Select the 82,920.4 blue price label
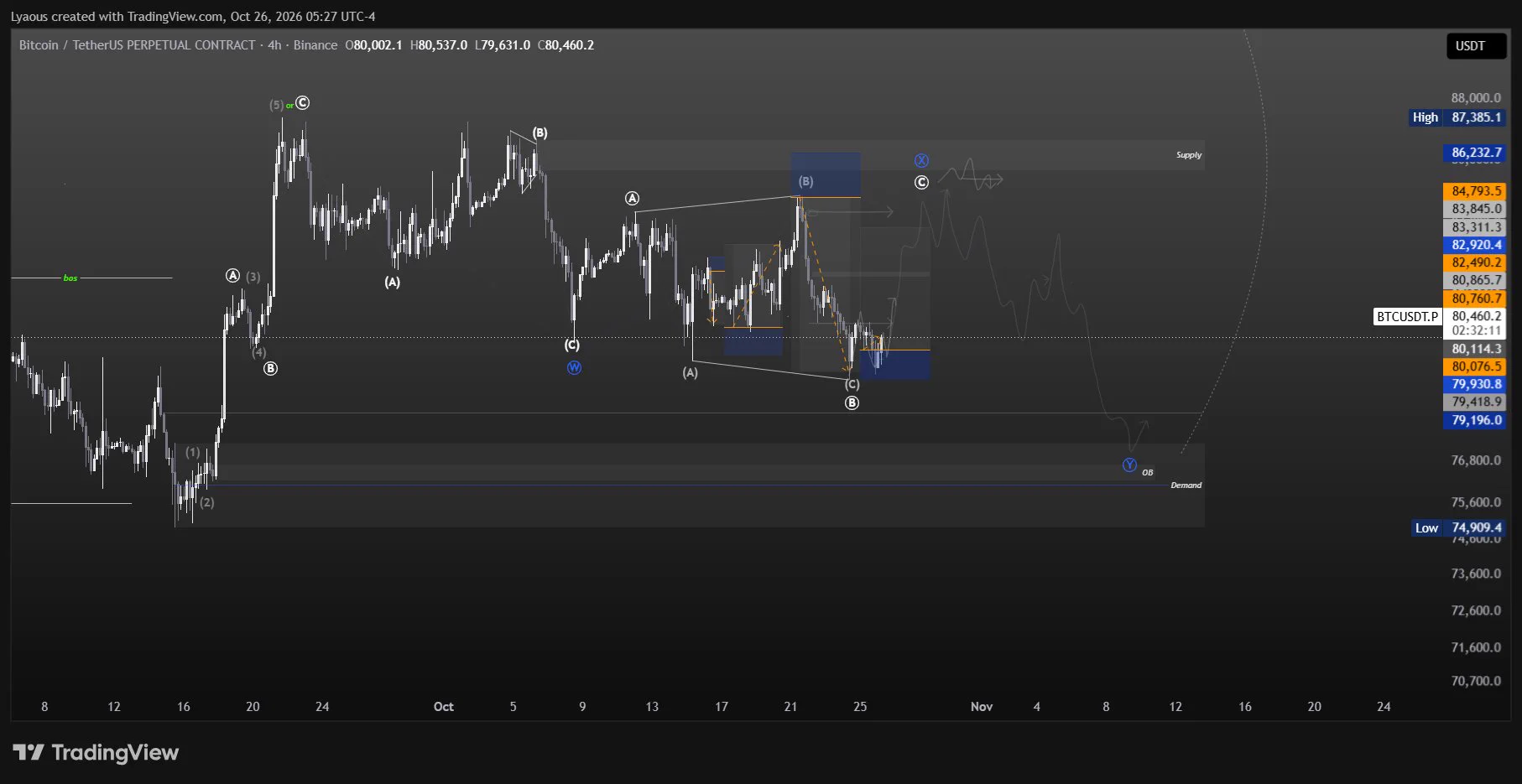The height and width of the screenshot is (784, 1522). click(x=1476, y=245)
